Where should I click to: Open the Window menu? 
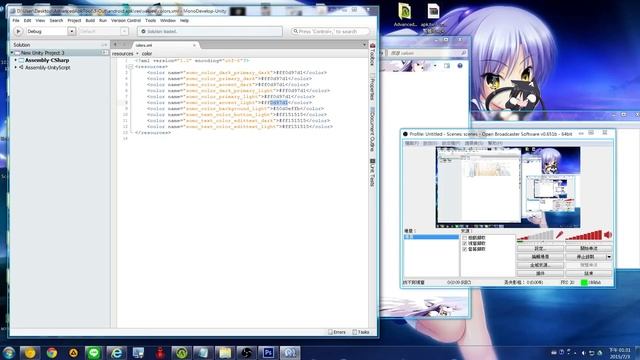point(168,20)
